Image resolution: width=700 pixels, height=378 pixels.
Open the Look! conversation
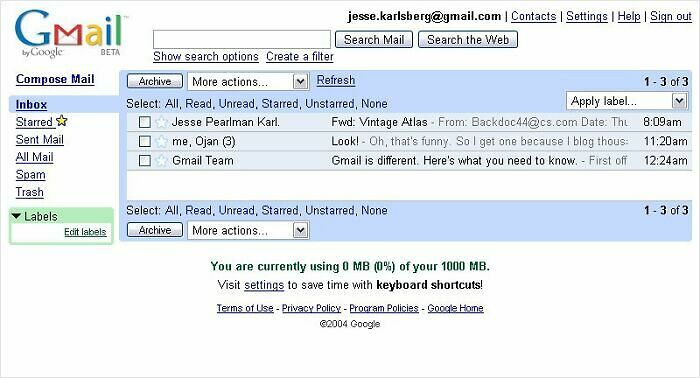point(345,141)
